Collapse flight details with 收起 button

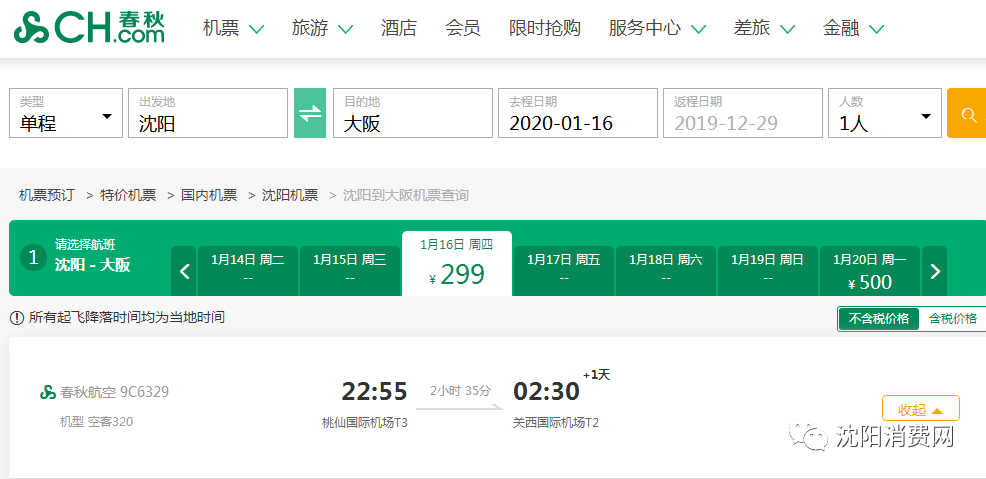(x=920, y=409)
